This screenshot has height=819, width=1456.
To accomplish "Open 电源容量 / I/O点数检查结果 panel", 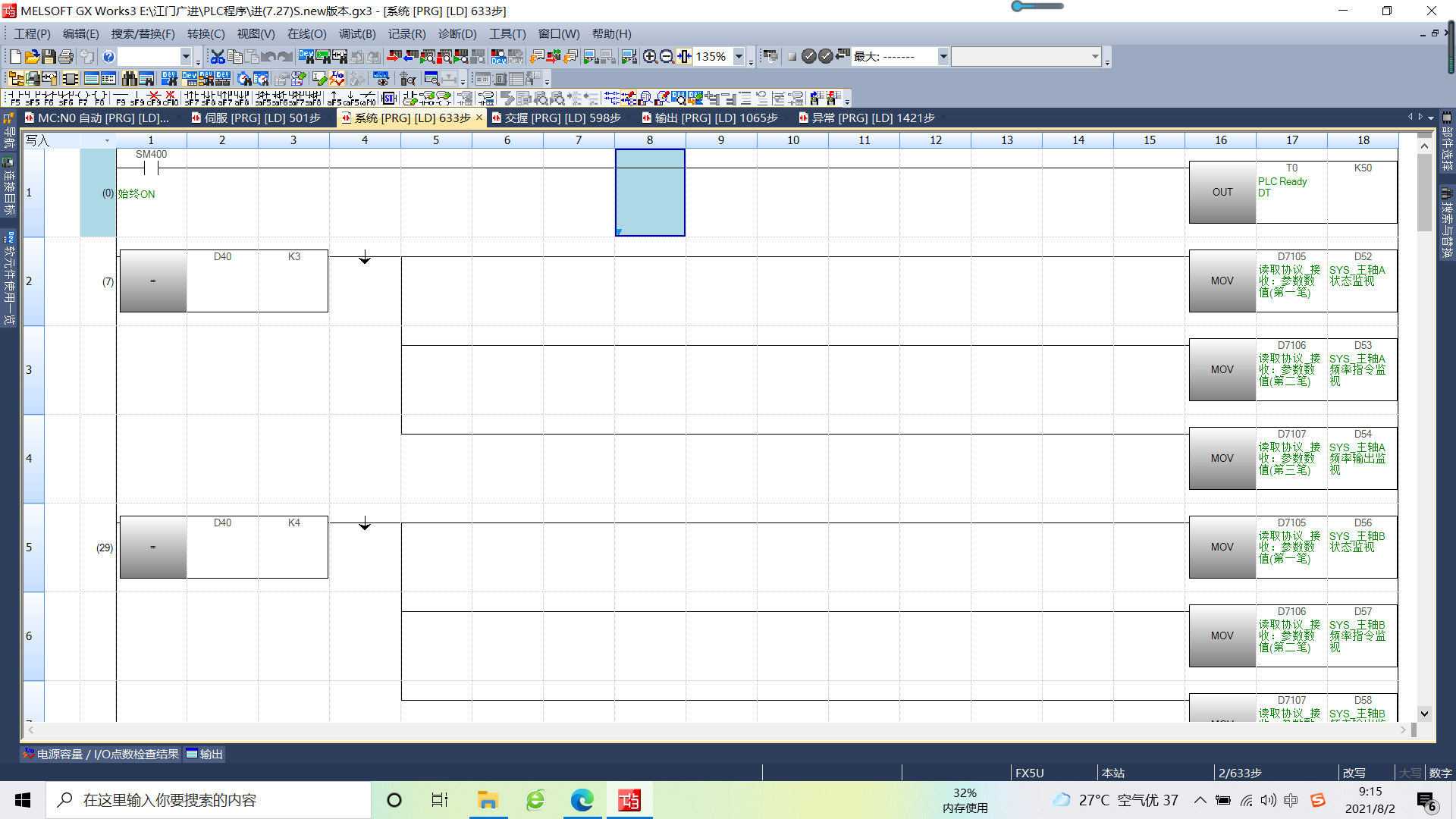I will tap(101, 754).
